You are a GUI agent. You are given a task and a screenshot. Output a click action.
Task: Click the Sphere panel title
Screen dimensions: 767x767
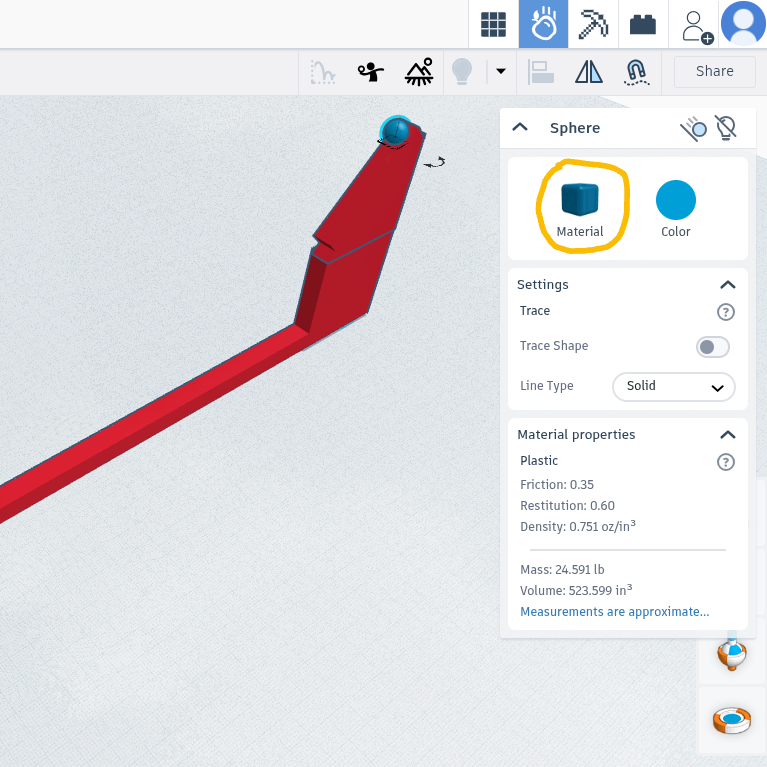click(x=575, y=128)
